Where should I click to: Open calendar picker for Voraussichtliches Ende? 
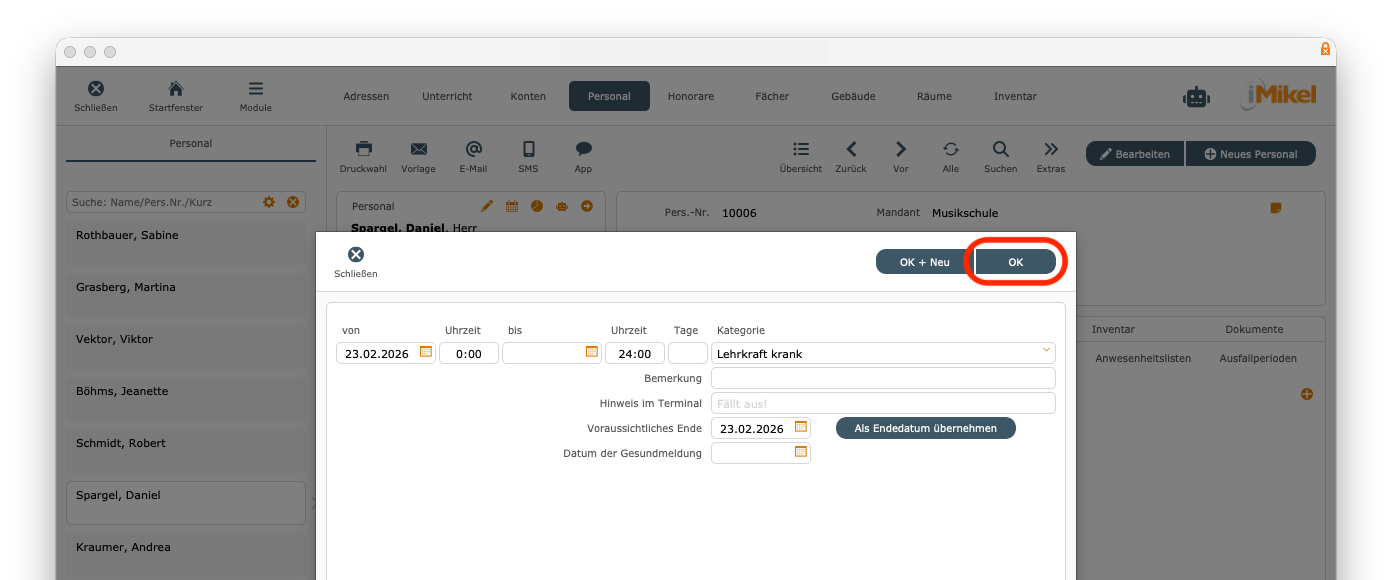800,427
